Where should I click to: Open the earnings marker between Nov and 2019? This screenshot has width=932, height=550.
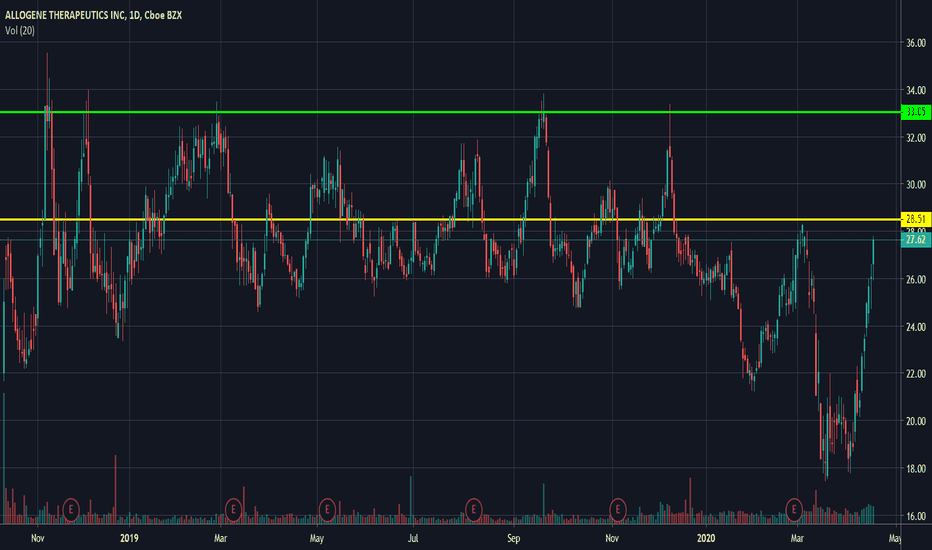(71, 510)
